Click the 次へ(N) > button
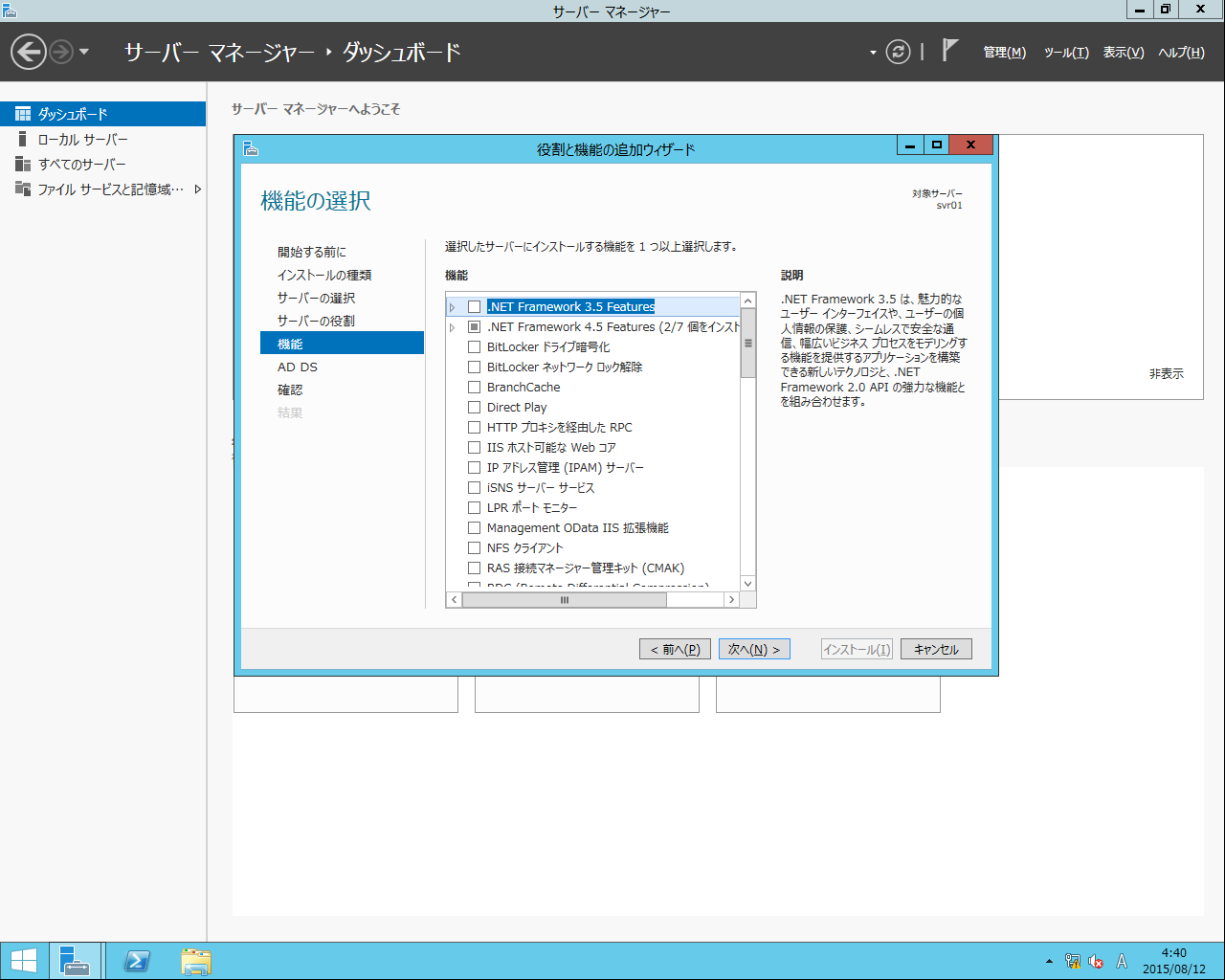 tap(754, 649)
